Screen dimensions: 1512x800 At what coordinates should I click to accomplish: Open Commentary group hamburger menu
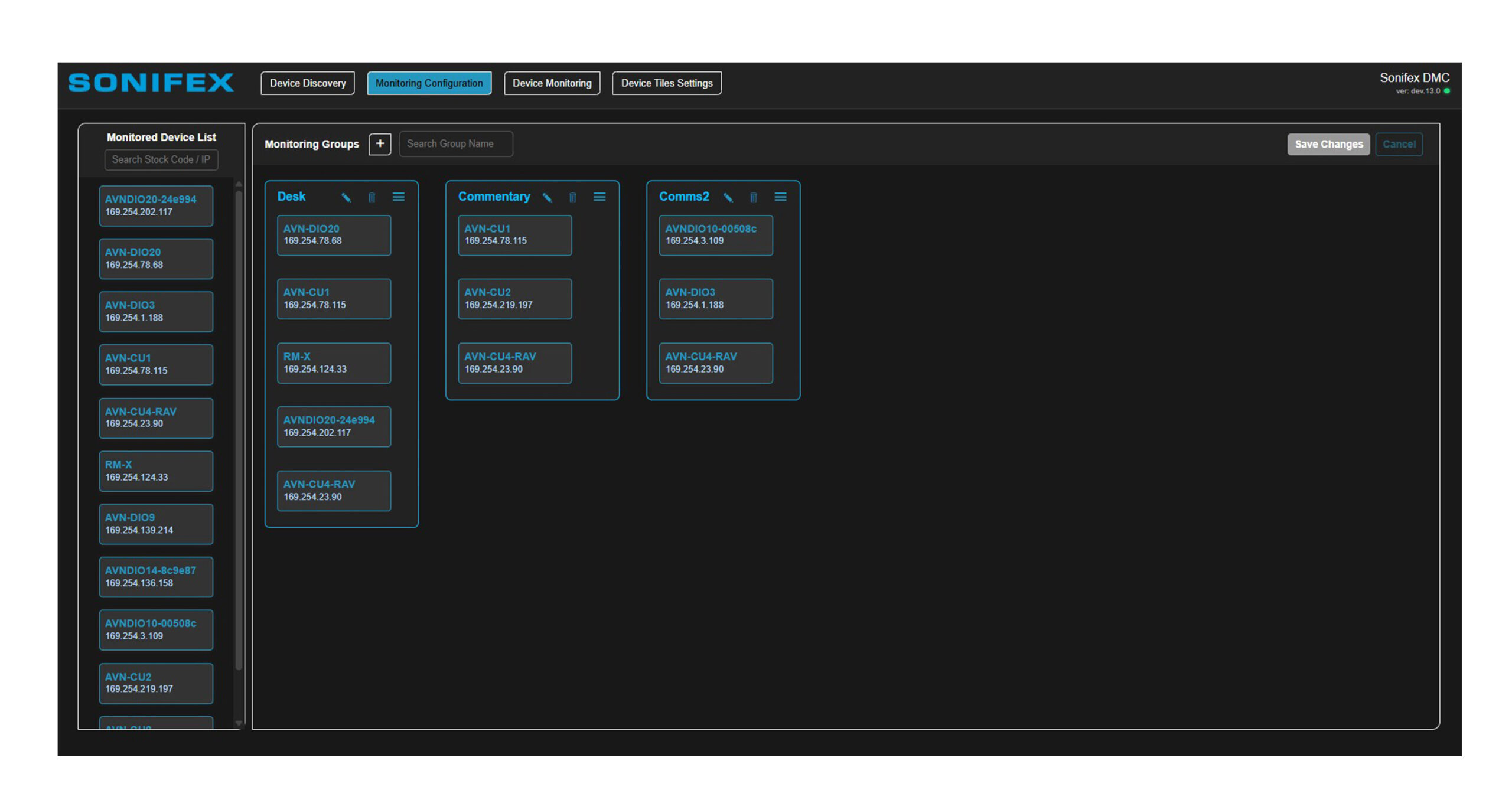pos(599,197)
